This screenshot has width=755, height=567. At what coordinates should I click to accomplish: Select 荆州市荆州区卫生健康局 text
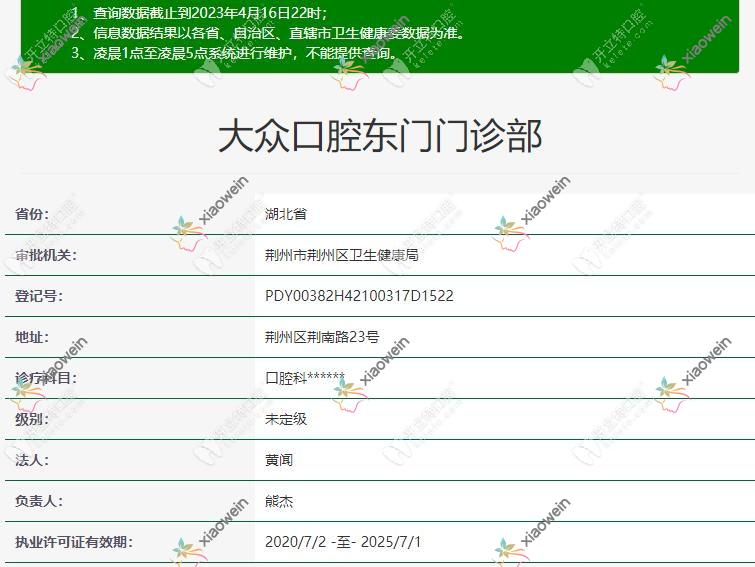[x=341, y=255]
